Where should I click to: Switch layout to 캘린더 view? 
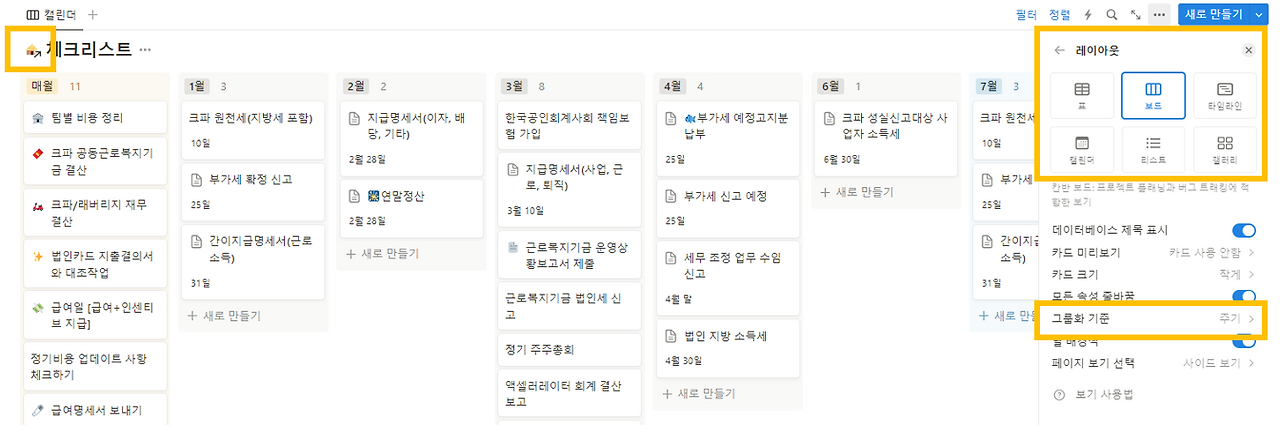click(1082, 150)
